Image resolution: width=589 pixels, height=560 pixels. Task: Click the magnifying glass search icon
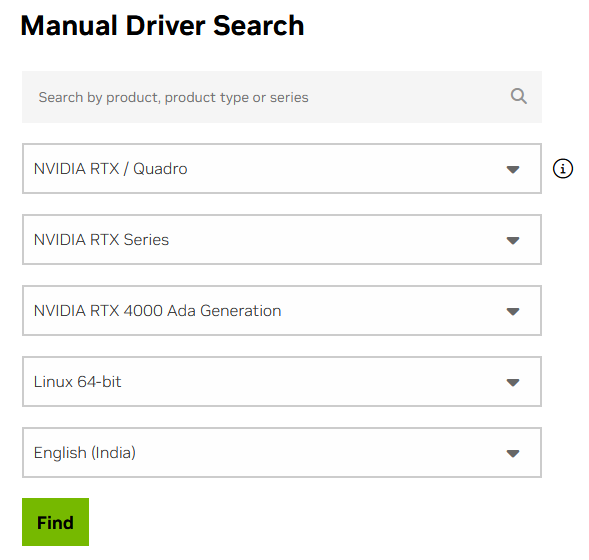pos(519,97)
